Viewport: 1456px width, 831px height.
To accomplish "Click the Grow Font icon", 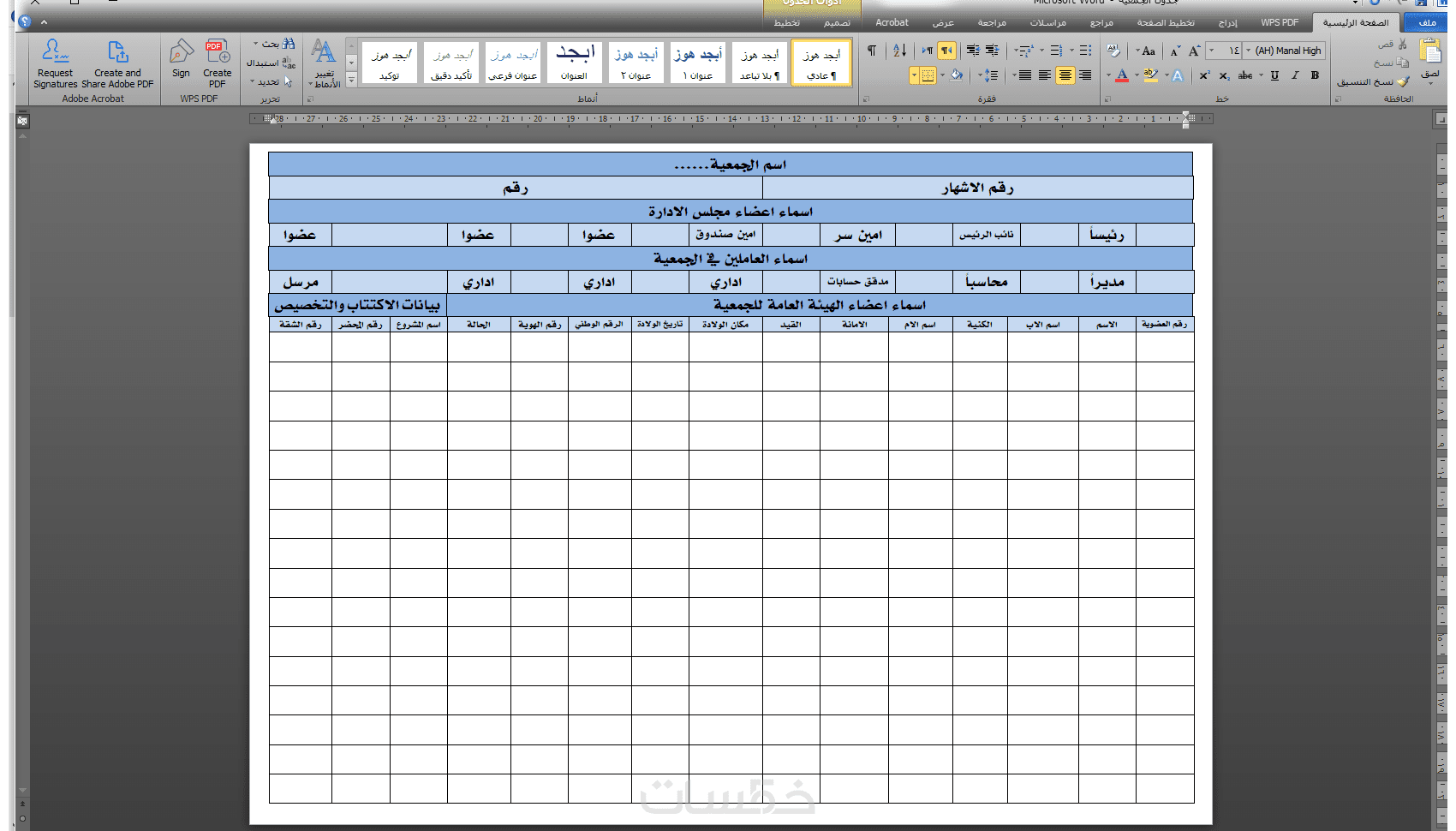I will 1194,51.
